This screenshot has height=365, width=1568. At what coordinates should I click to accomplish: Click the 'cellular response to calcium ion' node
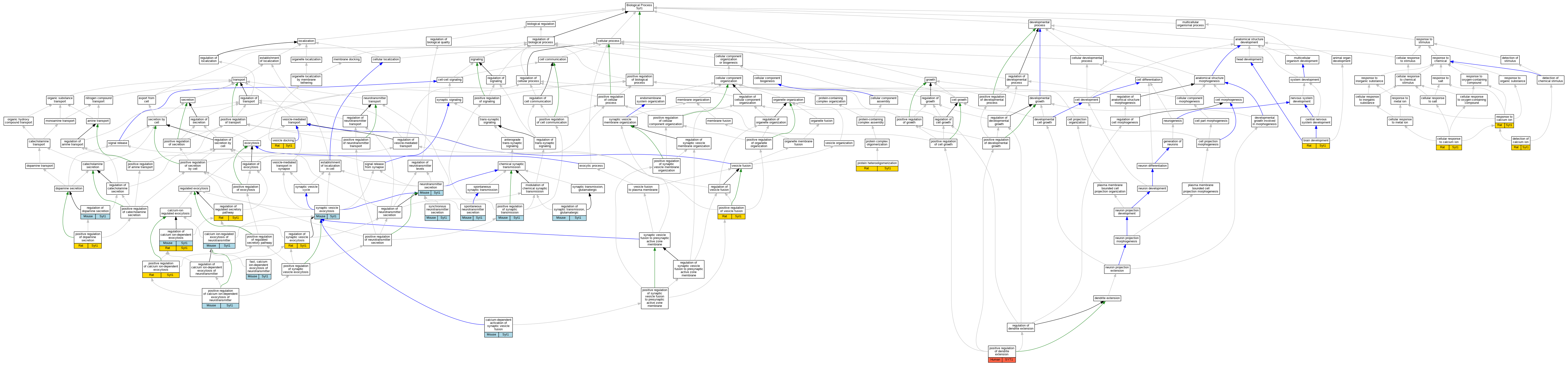1449,143
